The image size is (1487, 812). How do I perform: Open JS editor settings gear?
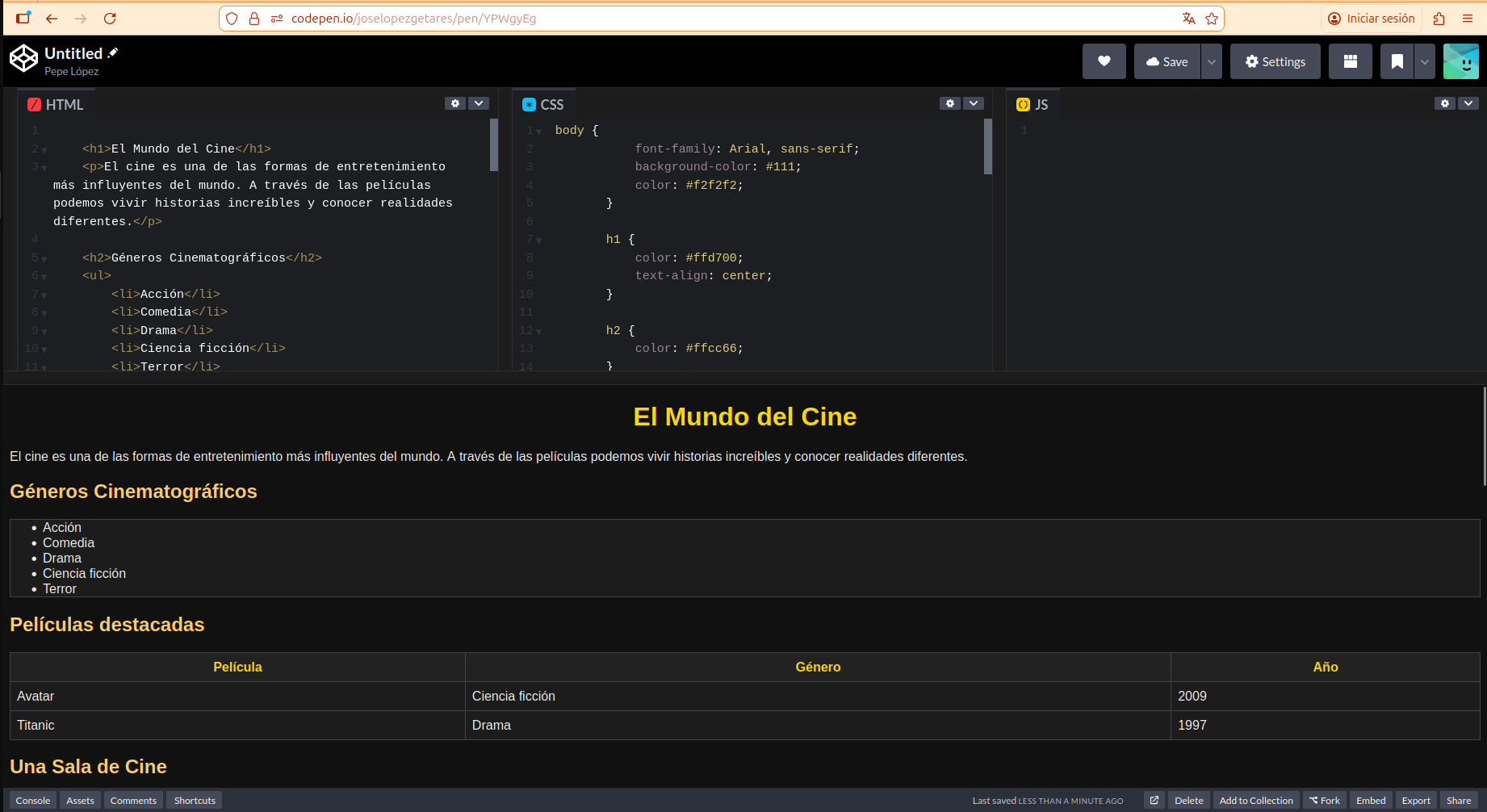1445,103
